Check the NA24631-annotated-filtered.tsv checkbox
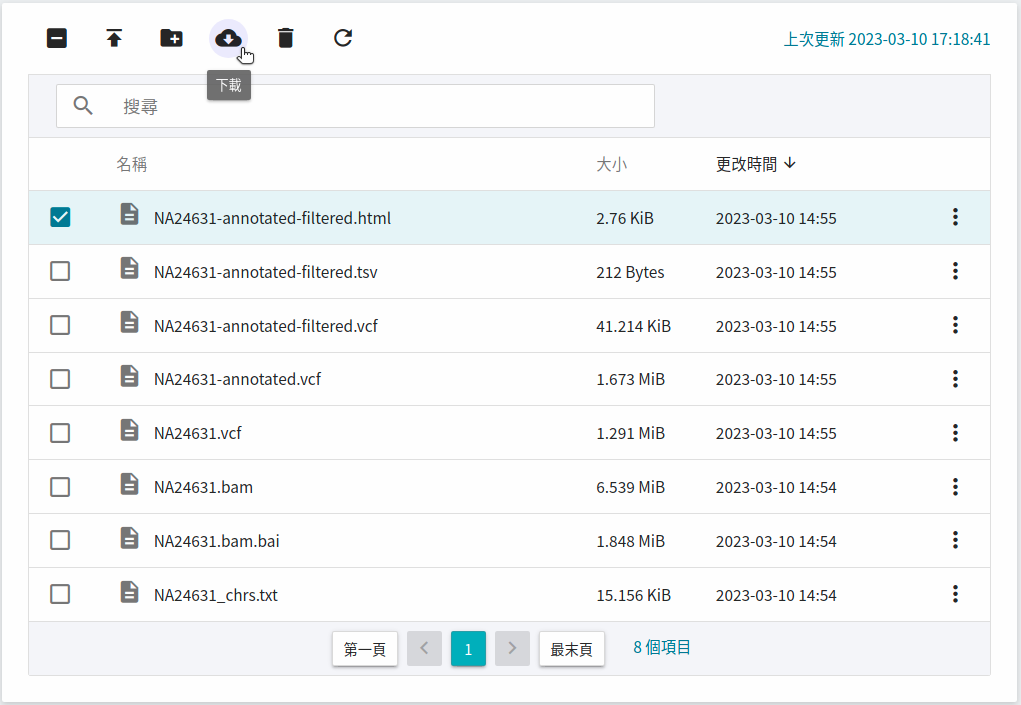The width and height of the screenshot is (1021, 705). (60, 271)
